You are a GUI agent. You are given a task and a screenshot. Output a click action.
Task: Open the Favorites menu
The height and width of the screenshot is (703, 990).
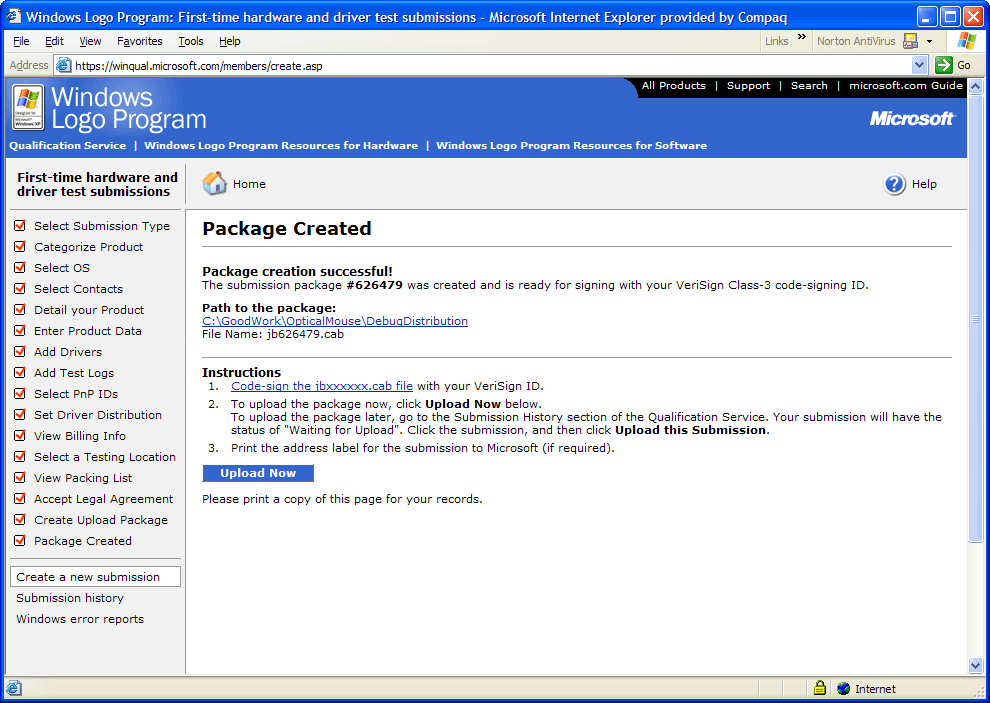139,41
